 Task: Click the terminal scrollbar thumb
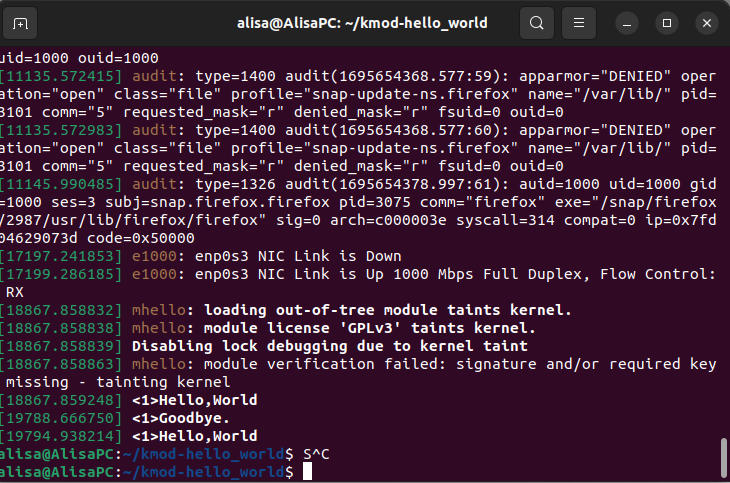pyautogui.click(x=723, y=457)
